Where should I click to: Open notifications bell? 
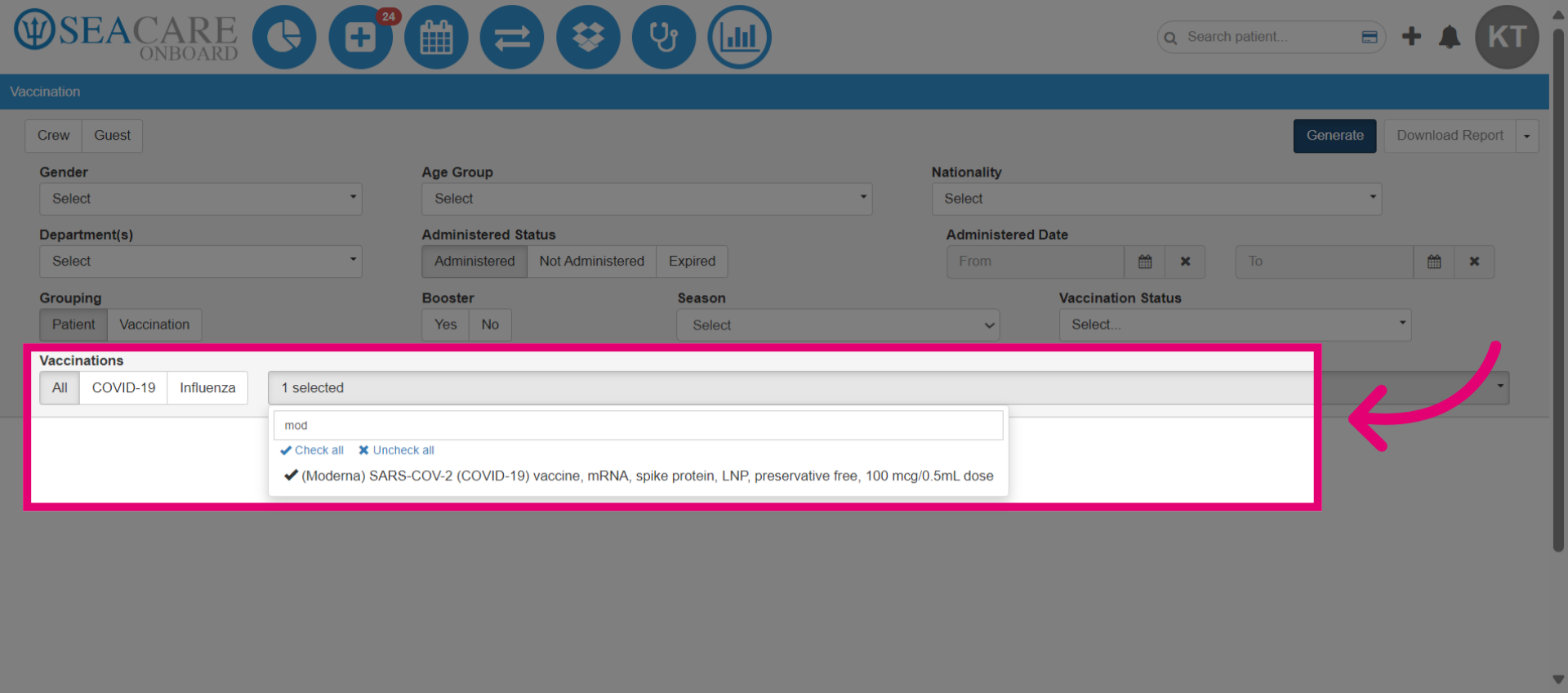point(1450,37)
